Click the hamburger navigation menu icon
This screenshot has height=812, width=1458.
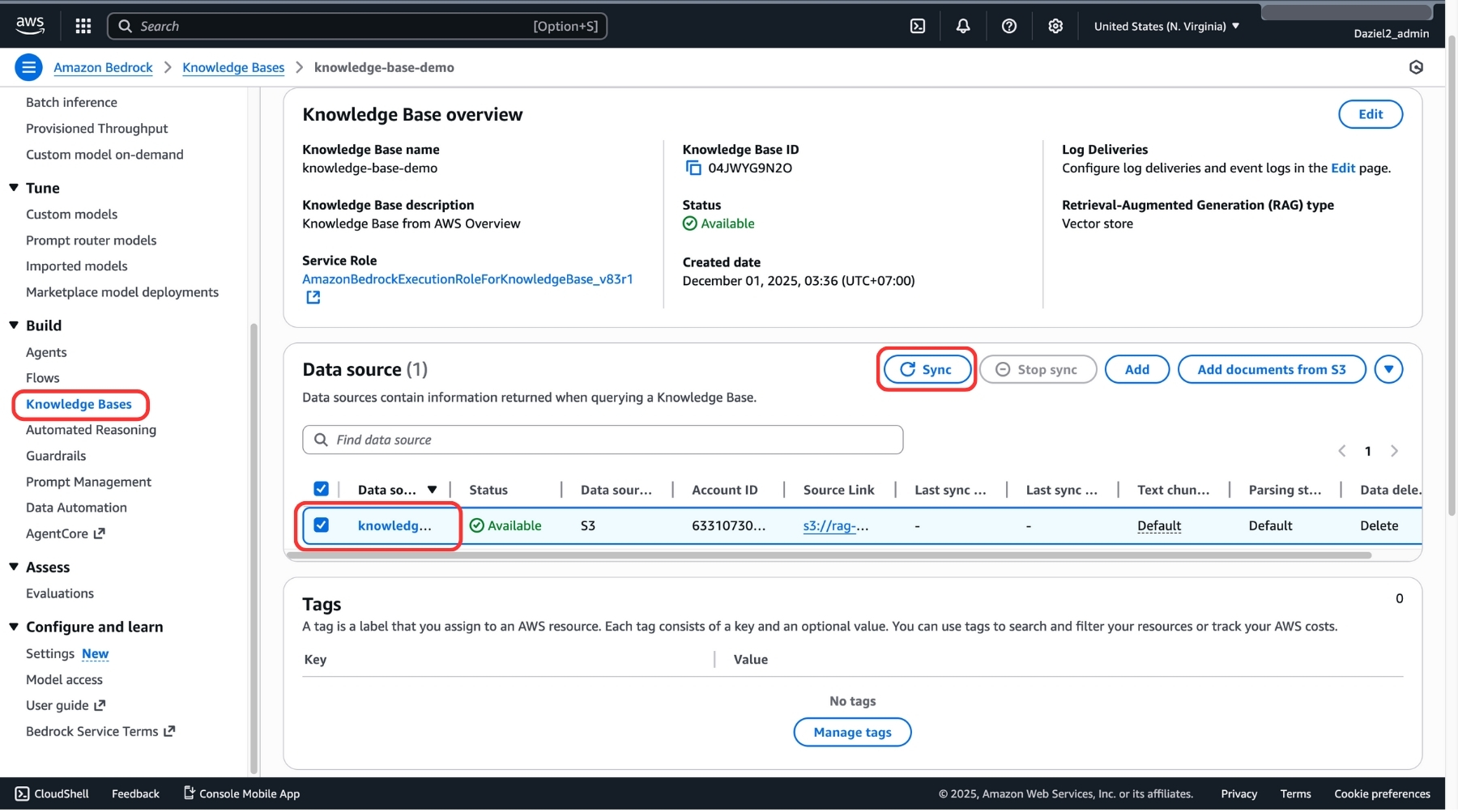(28, 66)
